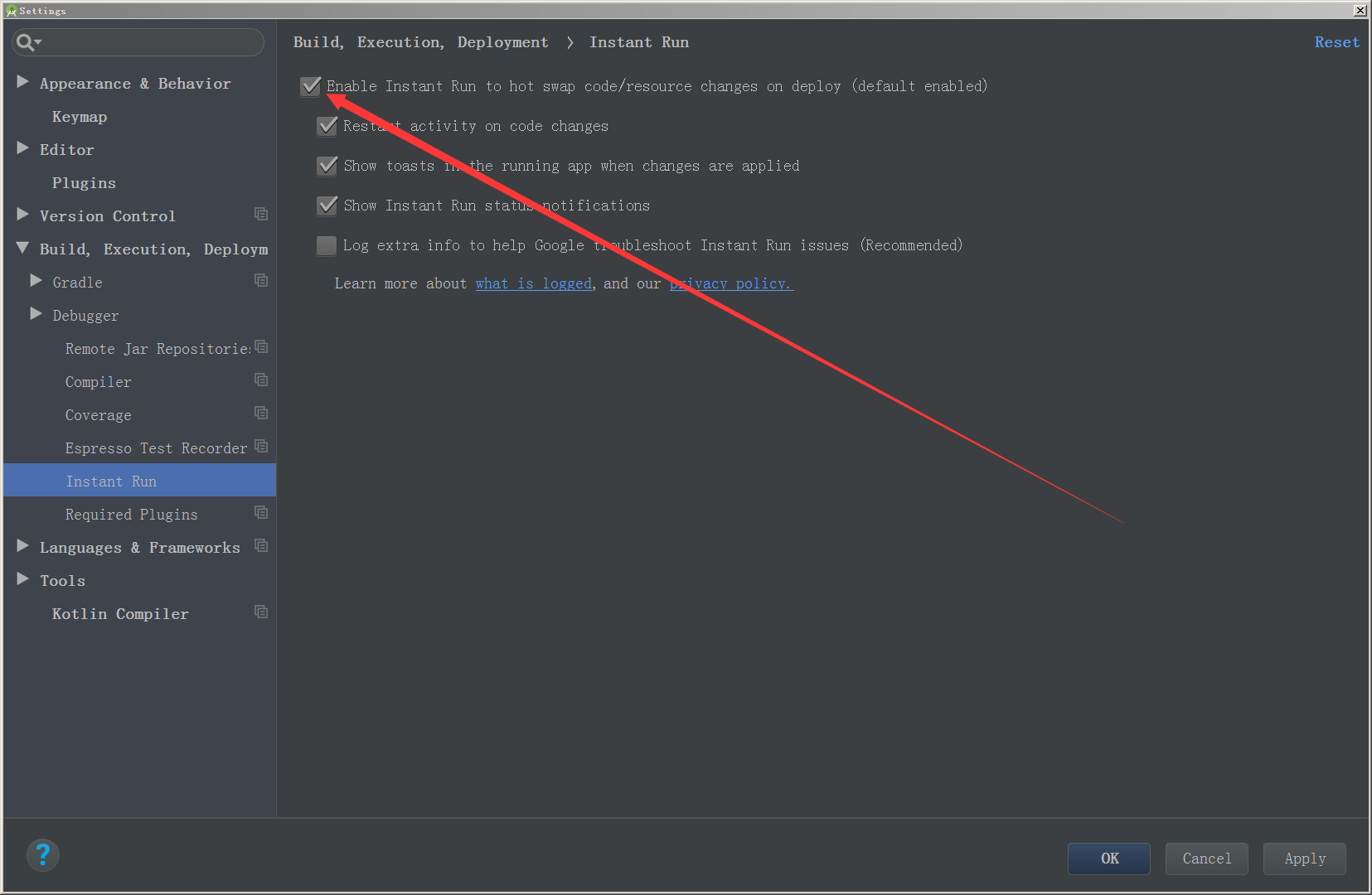1372x895 pixels.
Task: Toggle Enable Instant Run checkbox
Action: (311, 86)
